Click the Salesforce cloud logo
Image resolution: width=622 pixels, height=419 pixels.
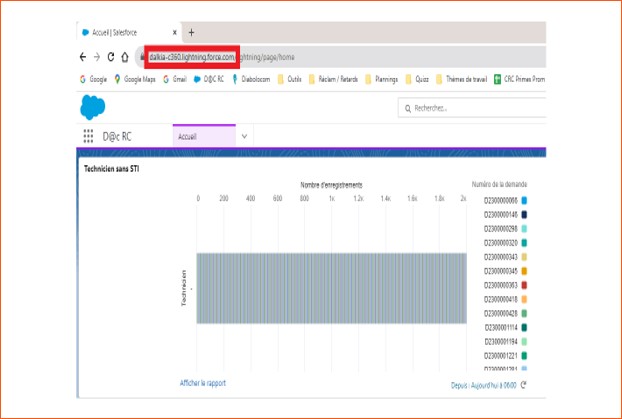point(92,107)
